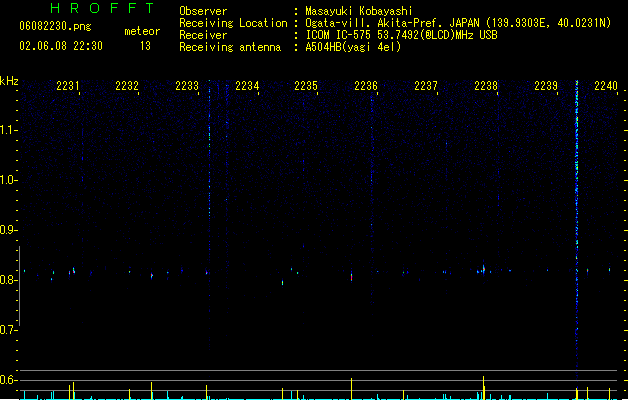Click the red meteor echo near 2236
The width and height of the screenshot is (629, 400).
click(351, 277)
